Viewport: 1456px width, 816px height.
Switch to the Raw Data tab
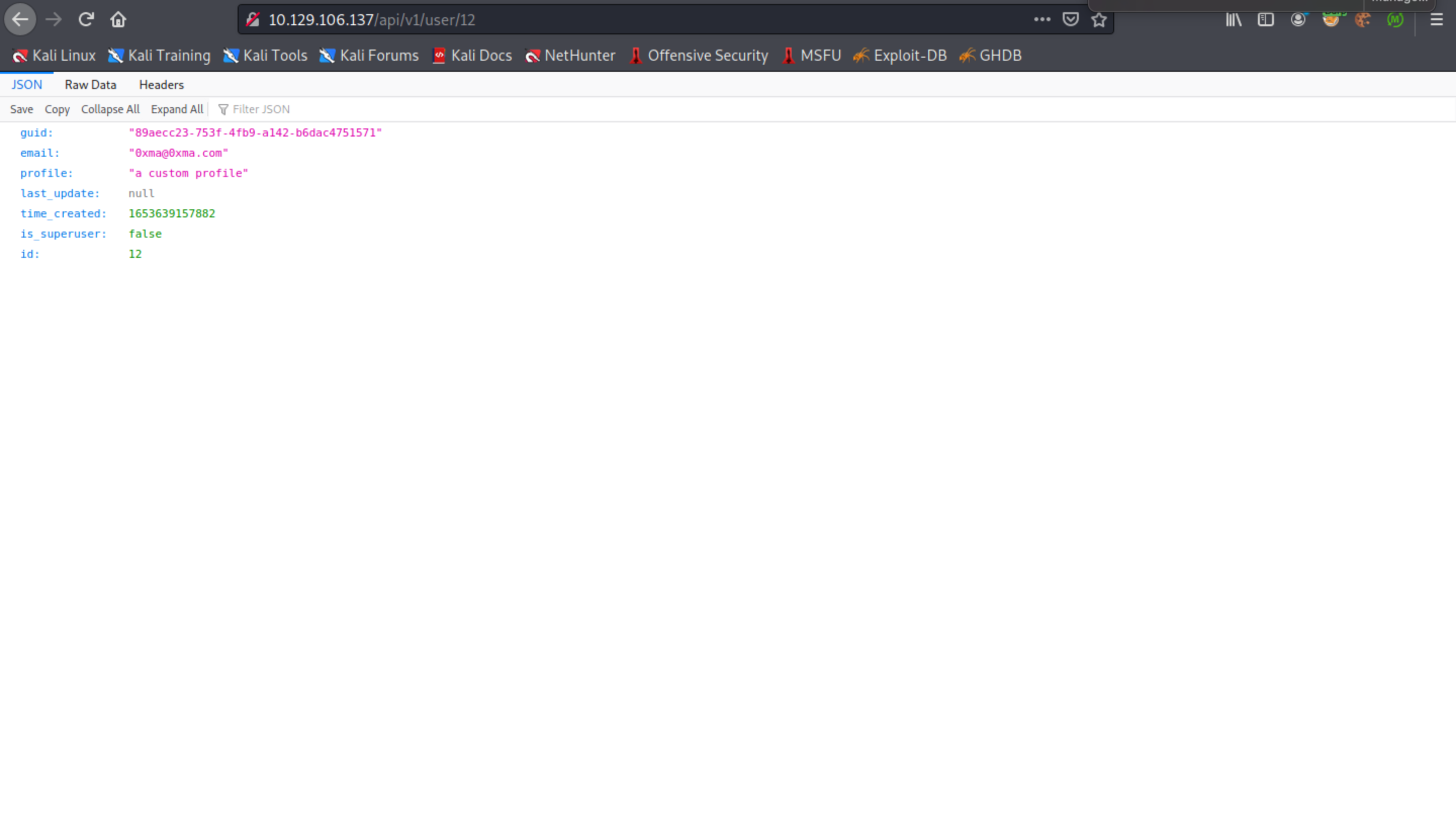click(90, 85)
